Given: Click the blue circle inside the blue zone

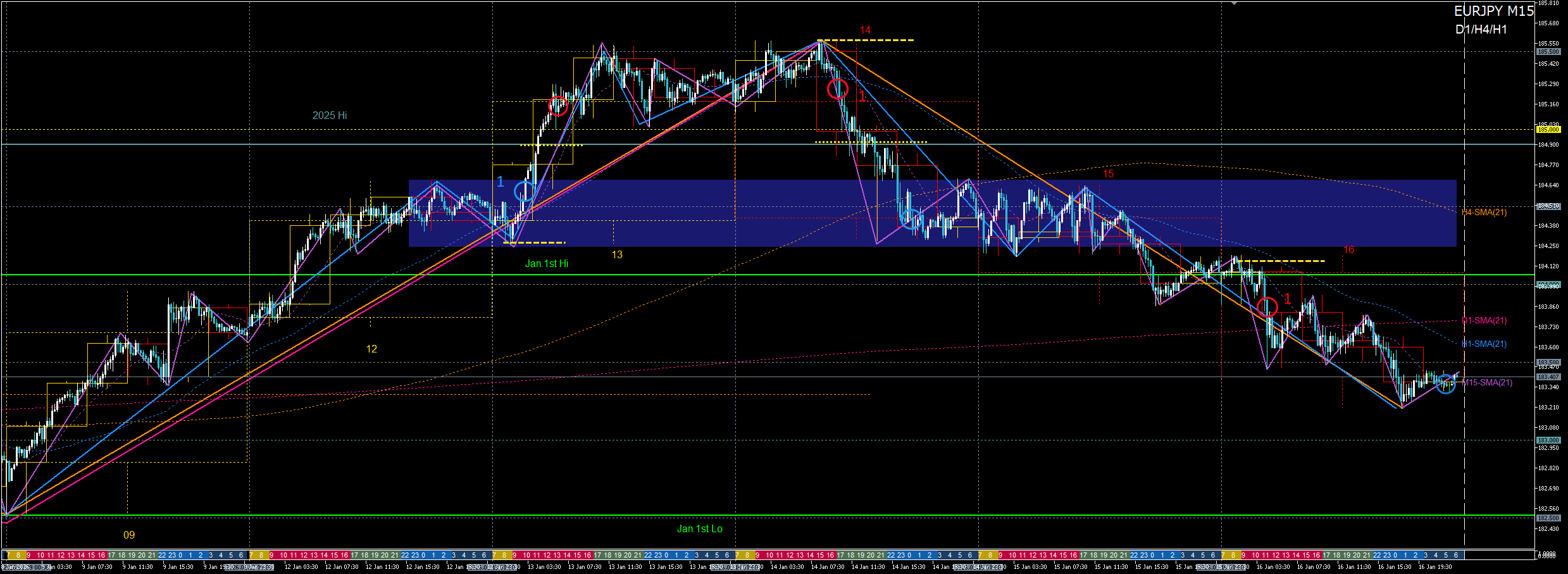Looking at the screenshot, I should click(x=911, y=219).
